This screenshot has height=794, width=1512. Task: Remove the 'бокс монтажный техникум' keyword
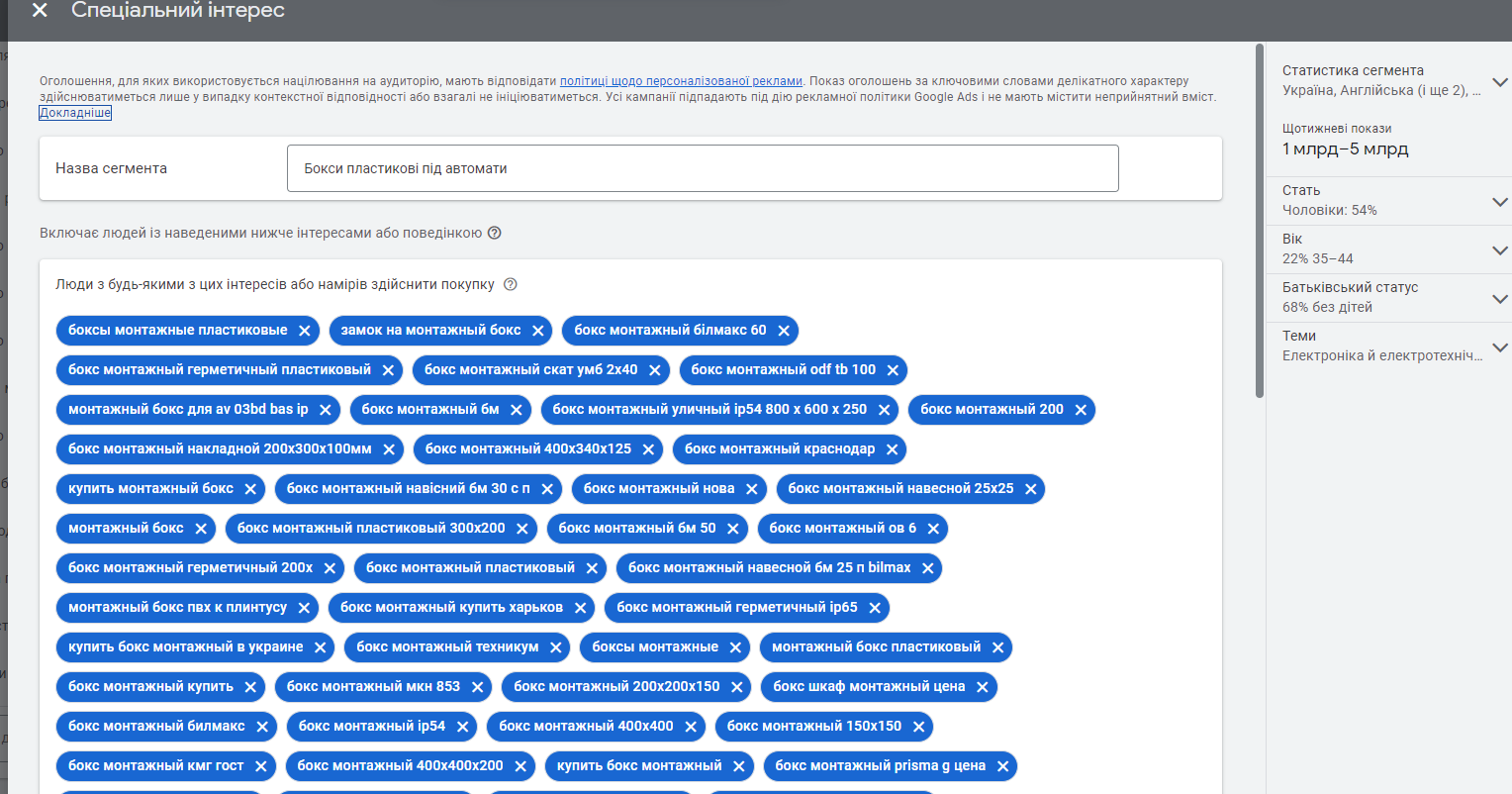click(556, 647)
